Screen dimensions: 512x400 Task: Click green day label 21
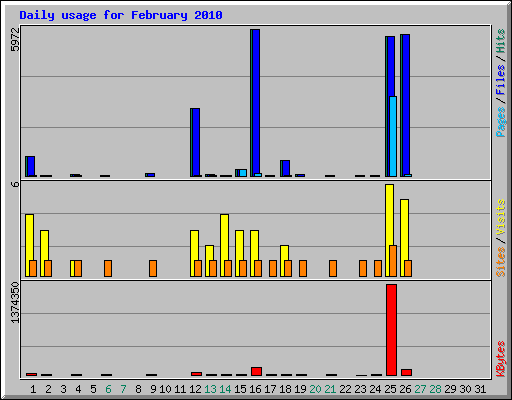coord(330,389)
